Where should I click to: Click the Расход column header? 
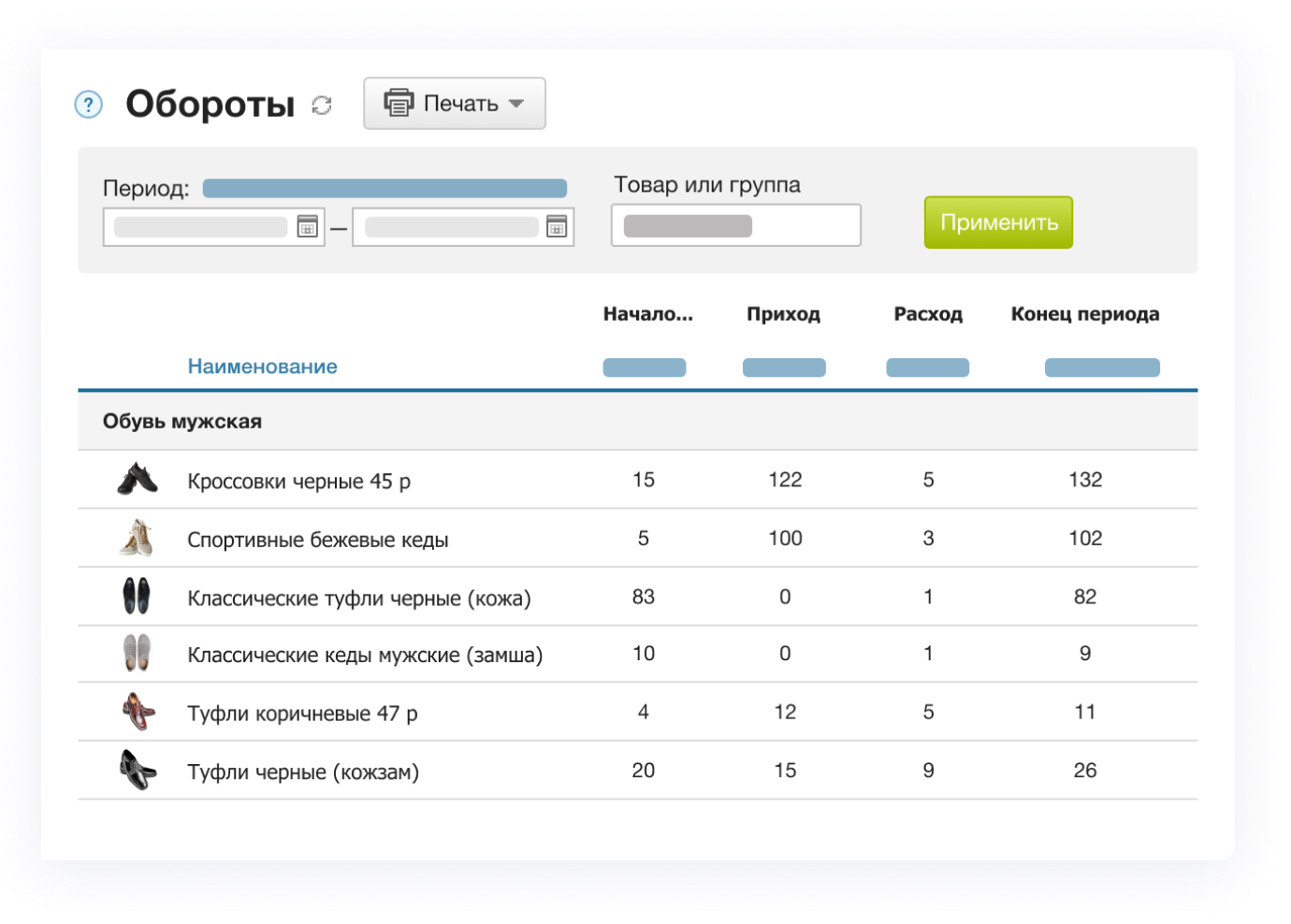tap(928, 314)
